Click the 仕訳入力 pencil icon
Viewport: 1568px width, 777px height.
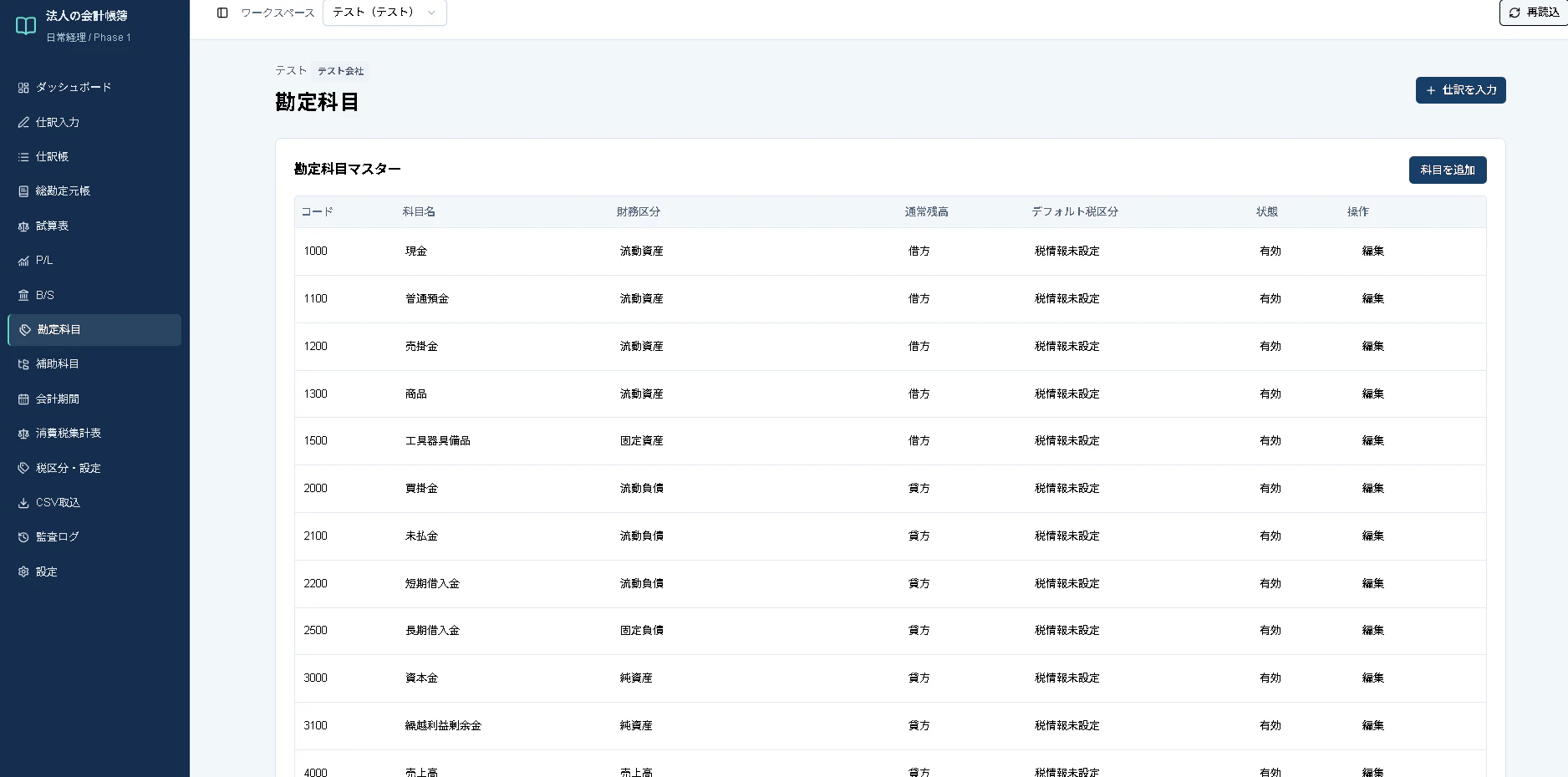23,122
